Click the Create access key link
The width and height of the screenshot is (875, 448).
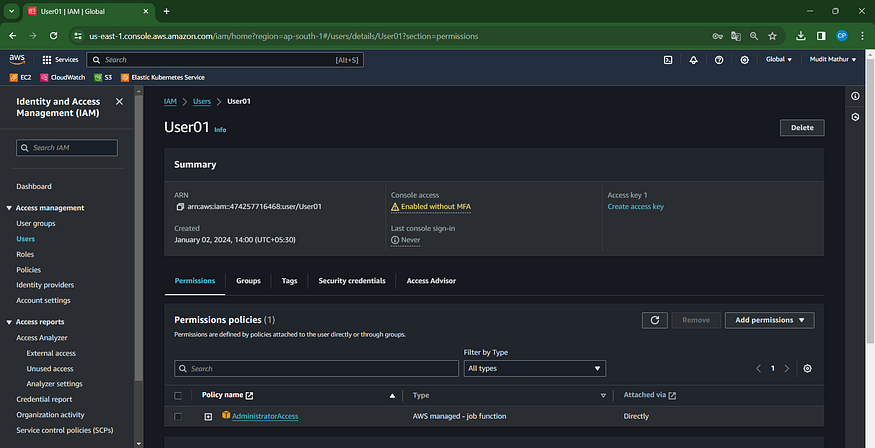tap(636, 206)
